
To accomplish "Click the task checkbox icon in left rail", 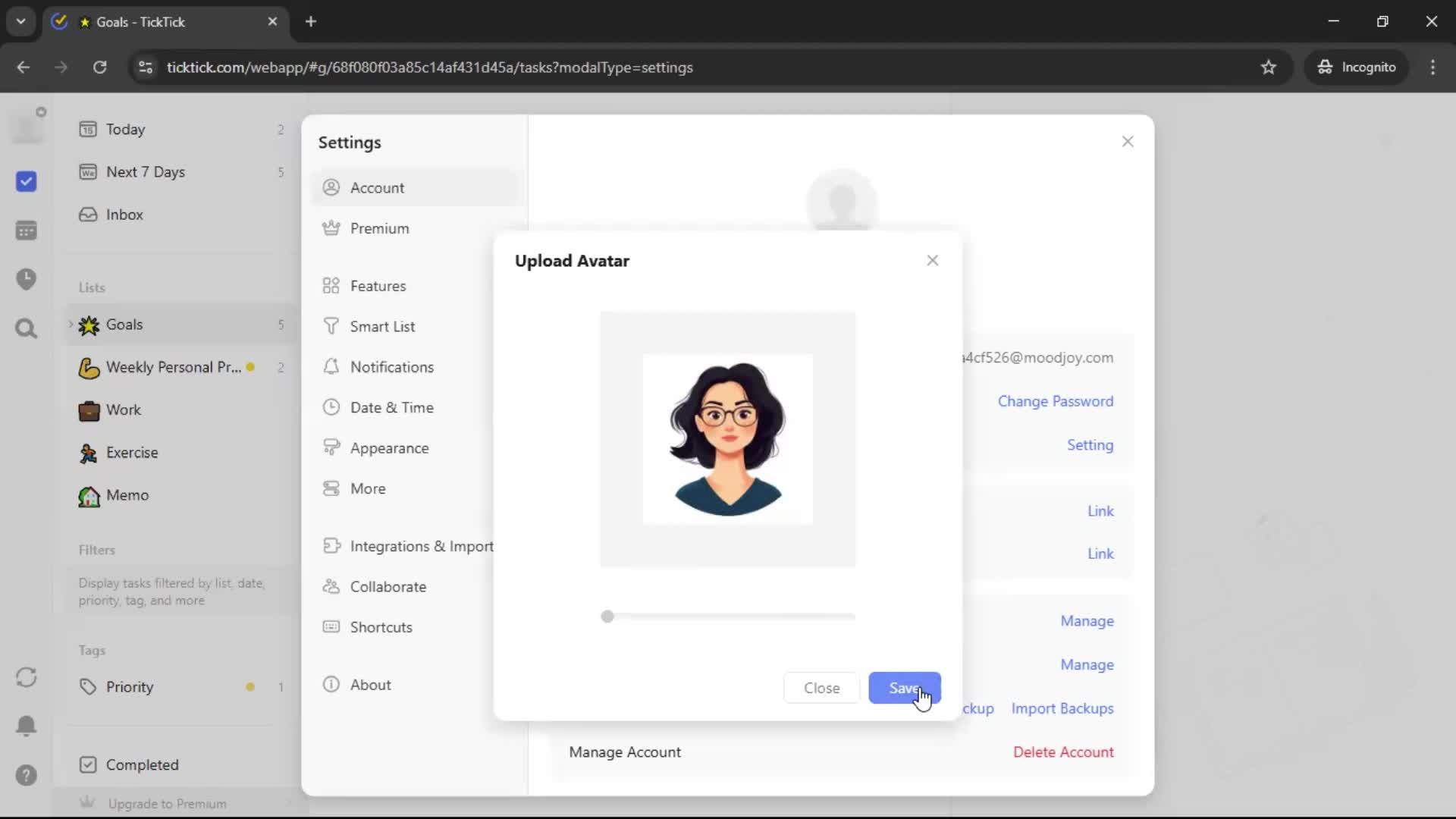I will click(26, 182).
